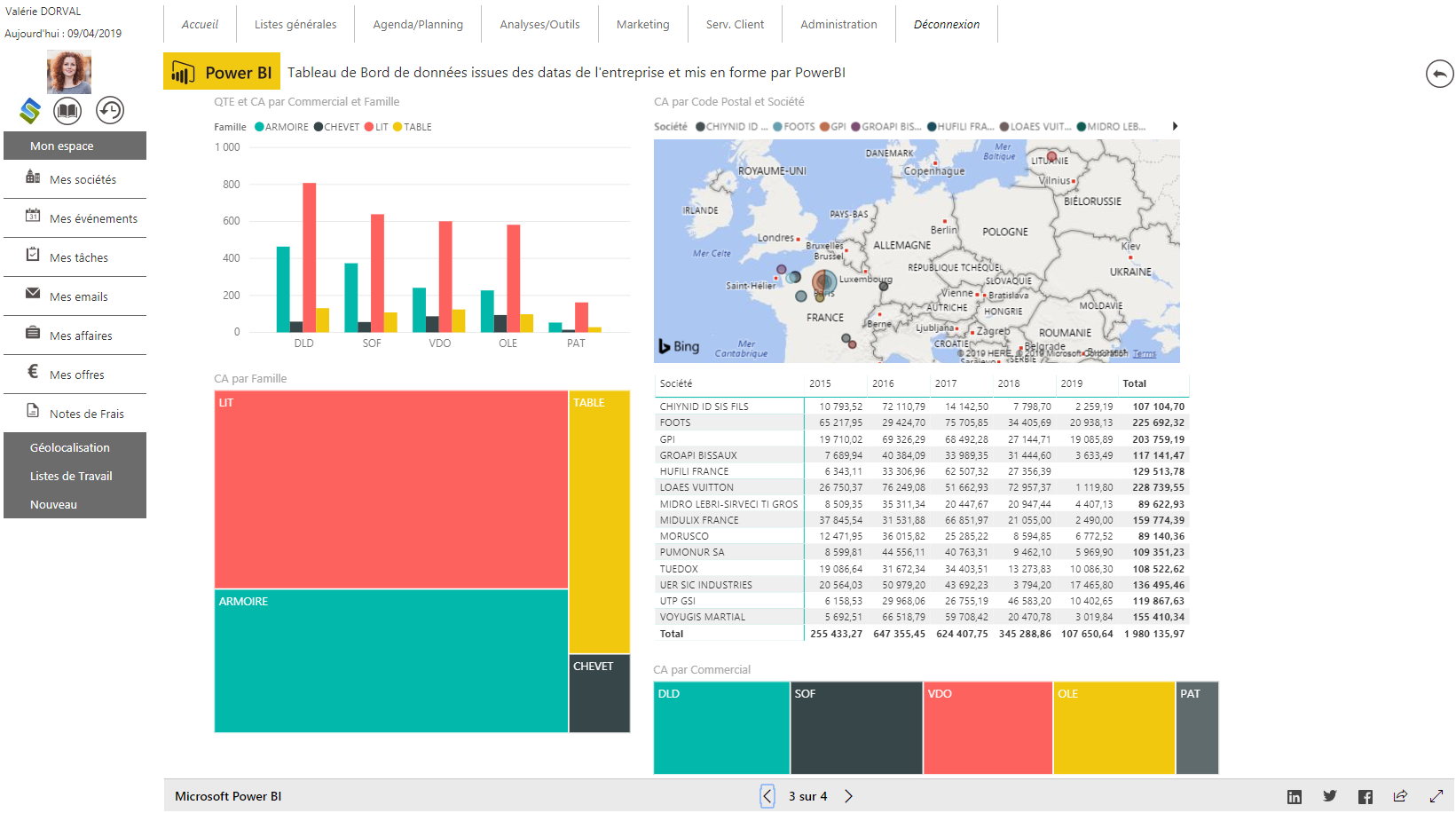Open Mes emails link
The height and width of the screenshot is (813, 1456).
coord(79,296)
